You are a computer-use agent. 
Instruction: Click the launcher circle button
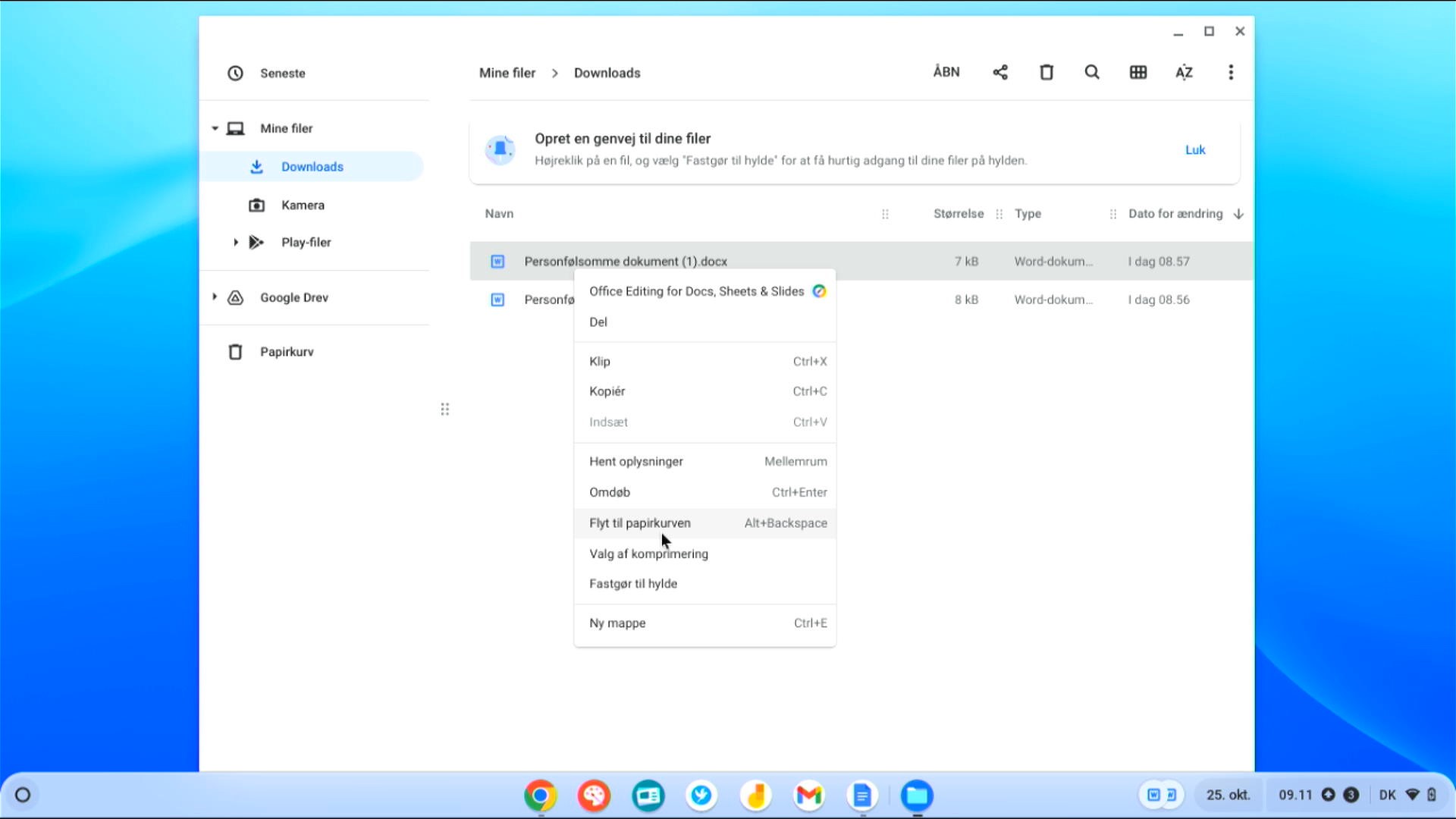(23, 795)
